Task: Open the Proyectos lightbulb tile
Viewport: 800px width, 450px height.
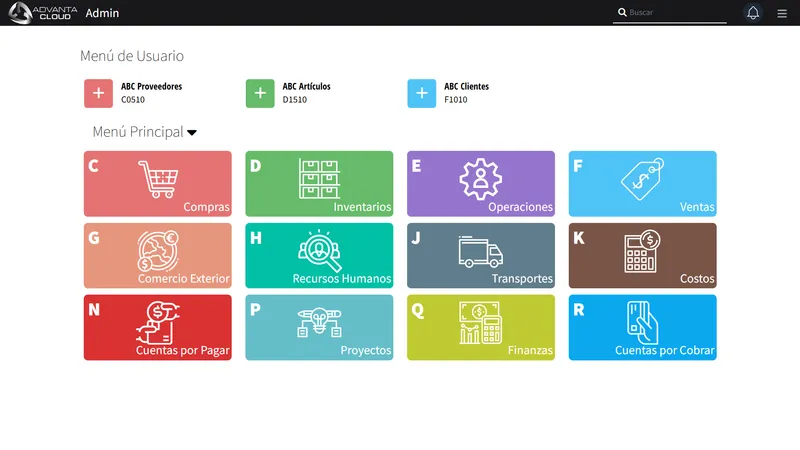Action: click(x=319, y=328)
